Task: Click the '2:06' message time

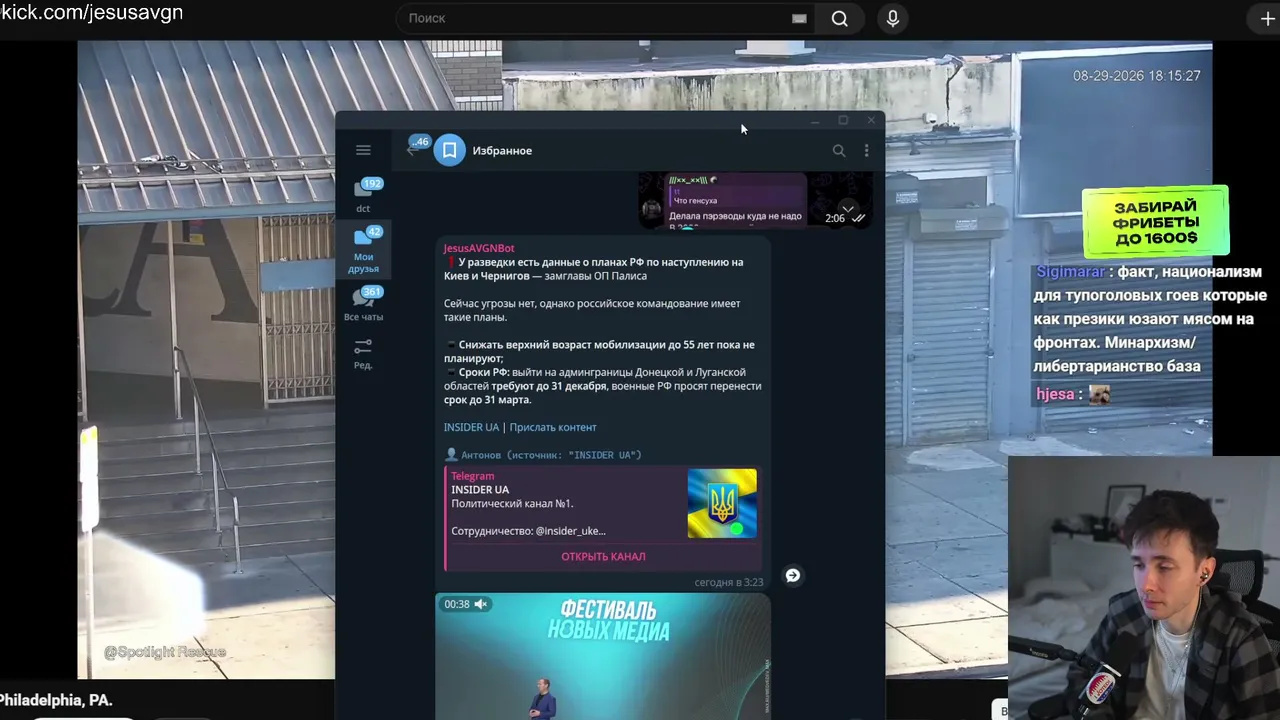Action: (835, 218)
